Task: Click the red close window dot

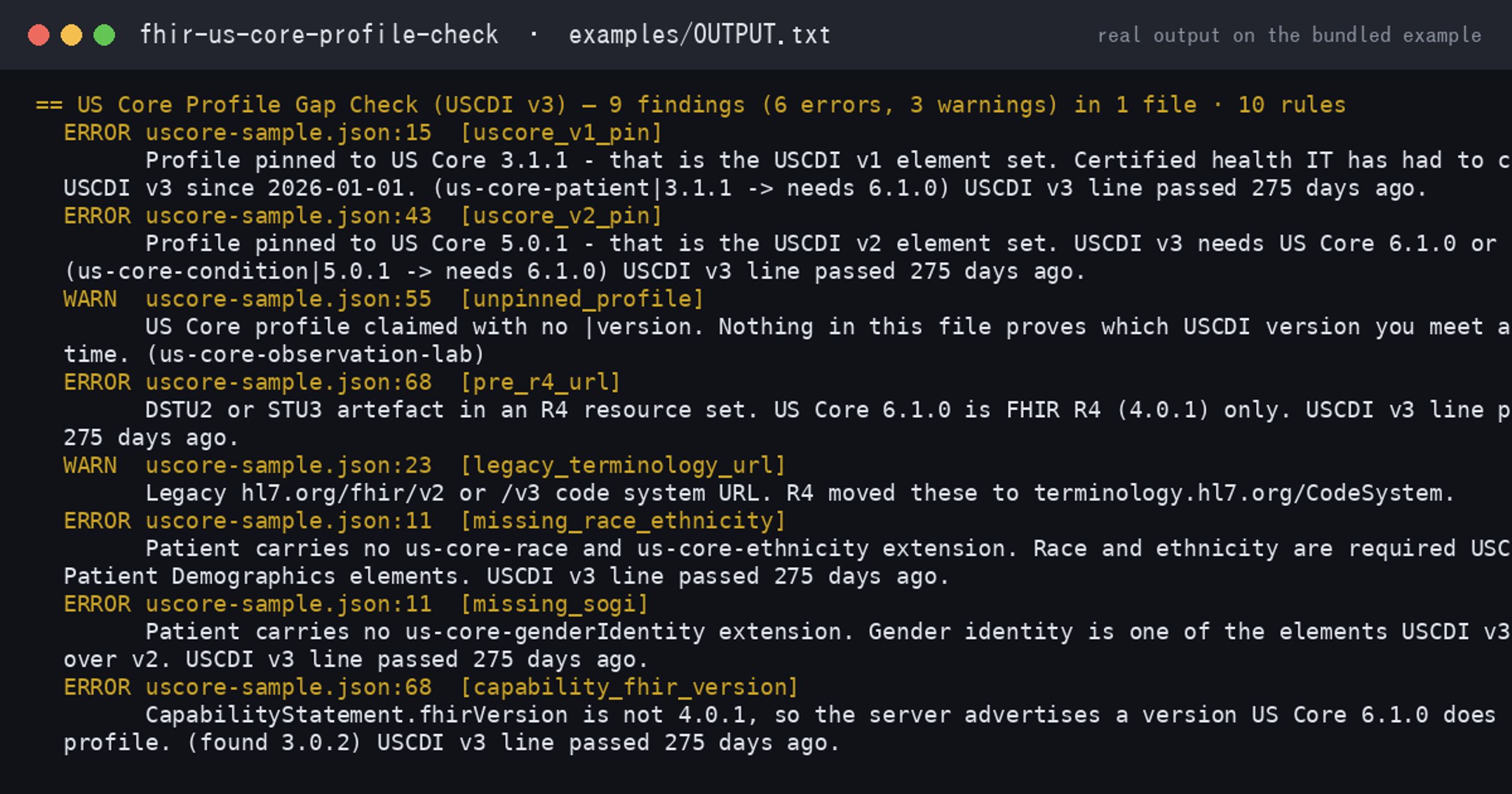Action: pyautogui.click(x=39, y=35)
